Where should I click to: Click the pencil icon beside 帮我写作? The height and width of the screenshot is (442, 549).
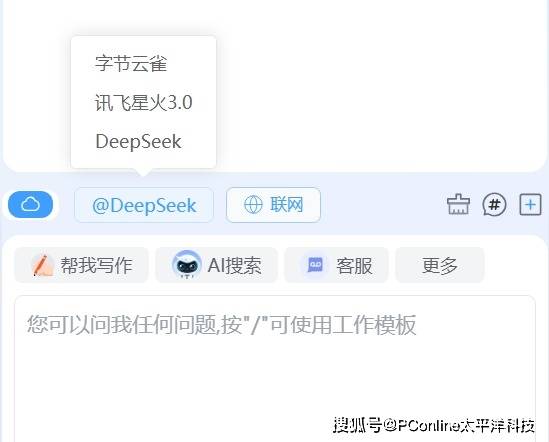click(43, 265)
